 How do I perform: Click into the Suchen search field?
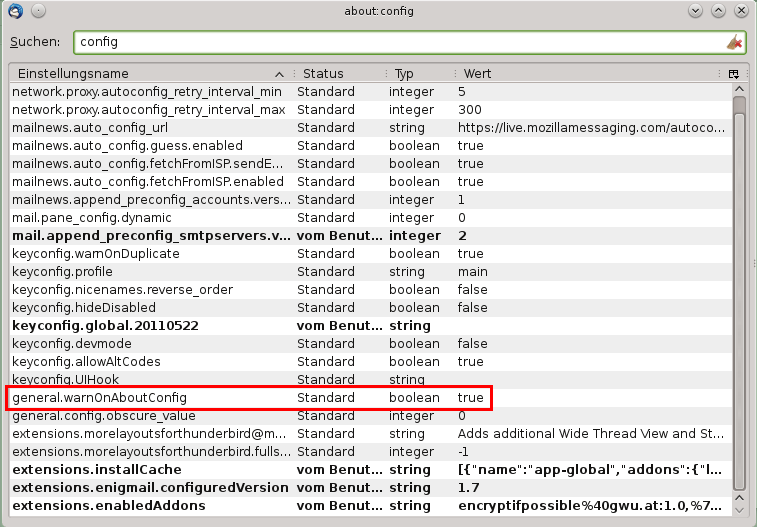pos(400,43)
